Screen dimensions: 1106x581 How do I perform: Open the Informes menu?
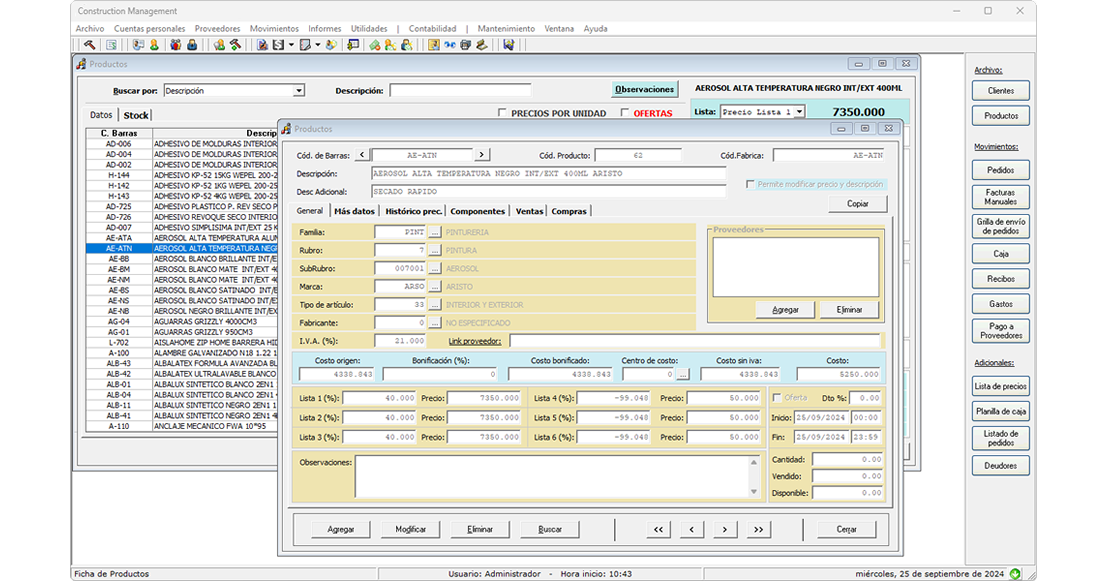324,29
